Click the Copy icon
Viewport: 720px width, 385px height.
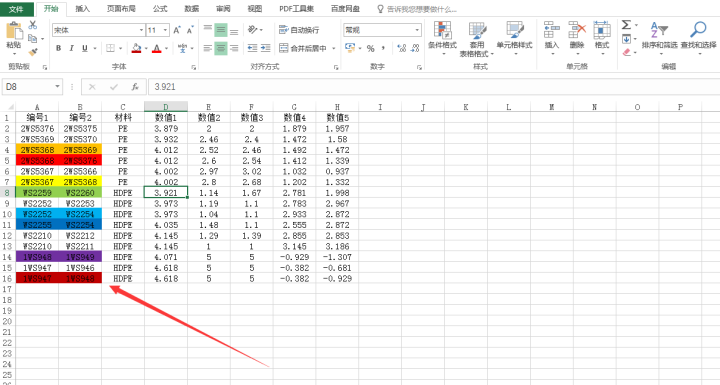tap(33, 39)
